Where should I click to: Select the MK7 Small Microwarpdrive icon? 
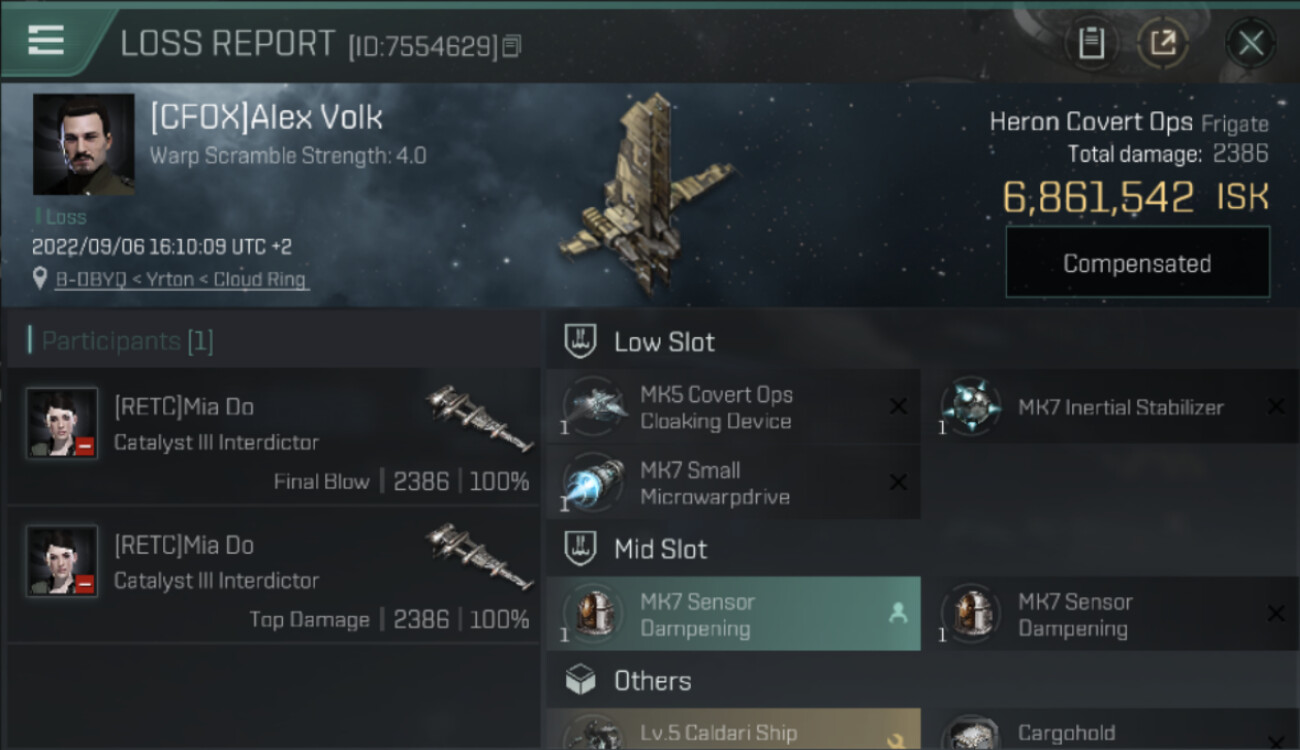[x=594, y=483]
